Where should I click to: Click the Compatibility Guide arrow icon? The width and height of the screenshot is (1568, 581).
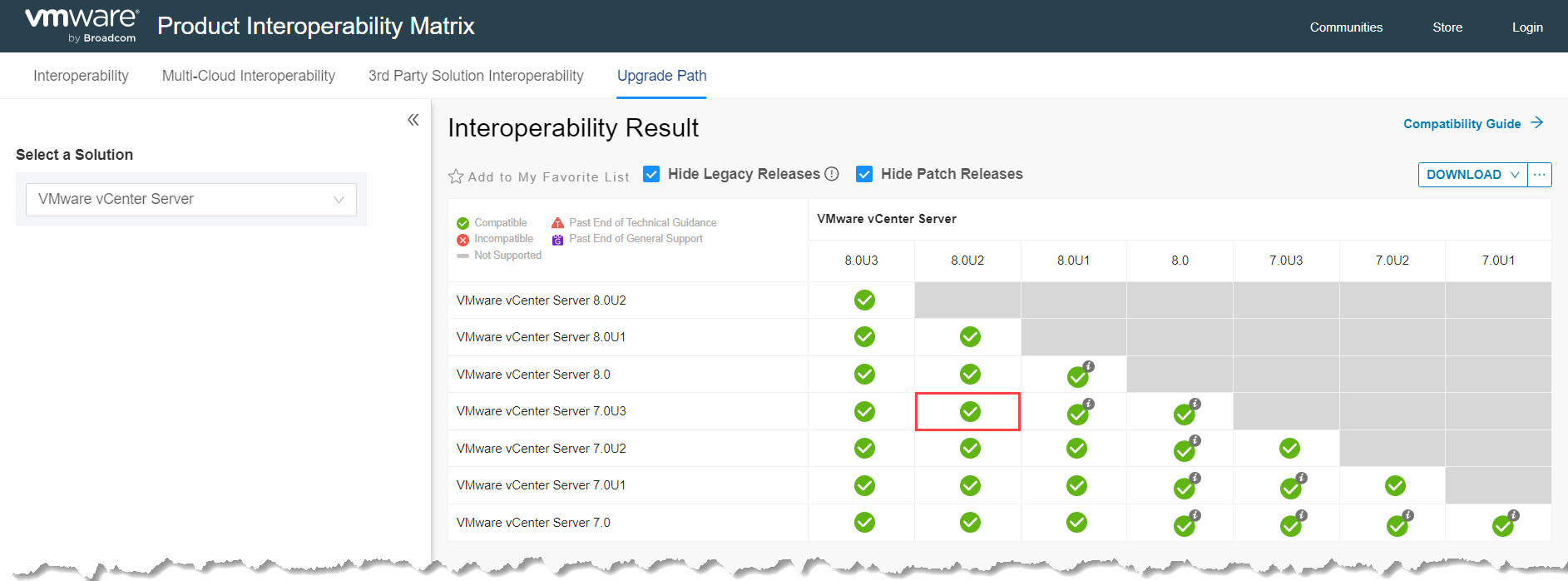[x=1537, y=122]
